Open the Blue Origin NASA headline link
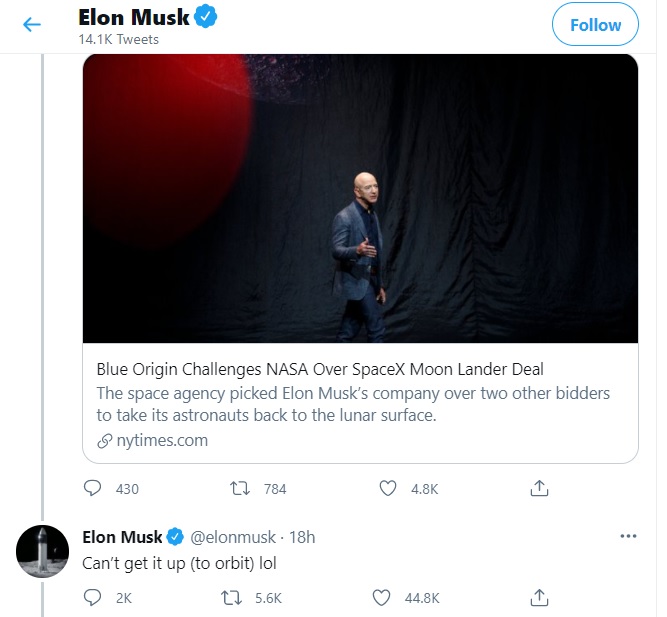The width and height of the screenshot is (667, 617). 320,369
